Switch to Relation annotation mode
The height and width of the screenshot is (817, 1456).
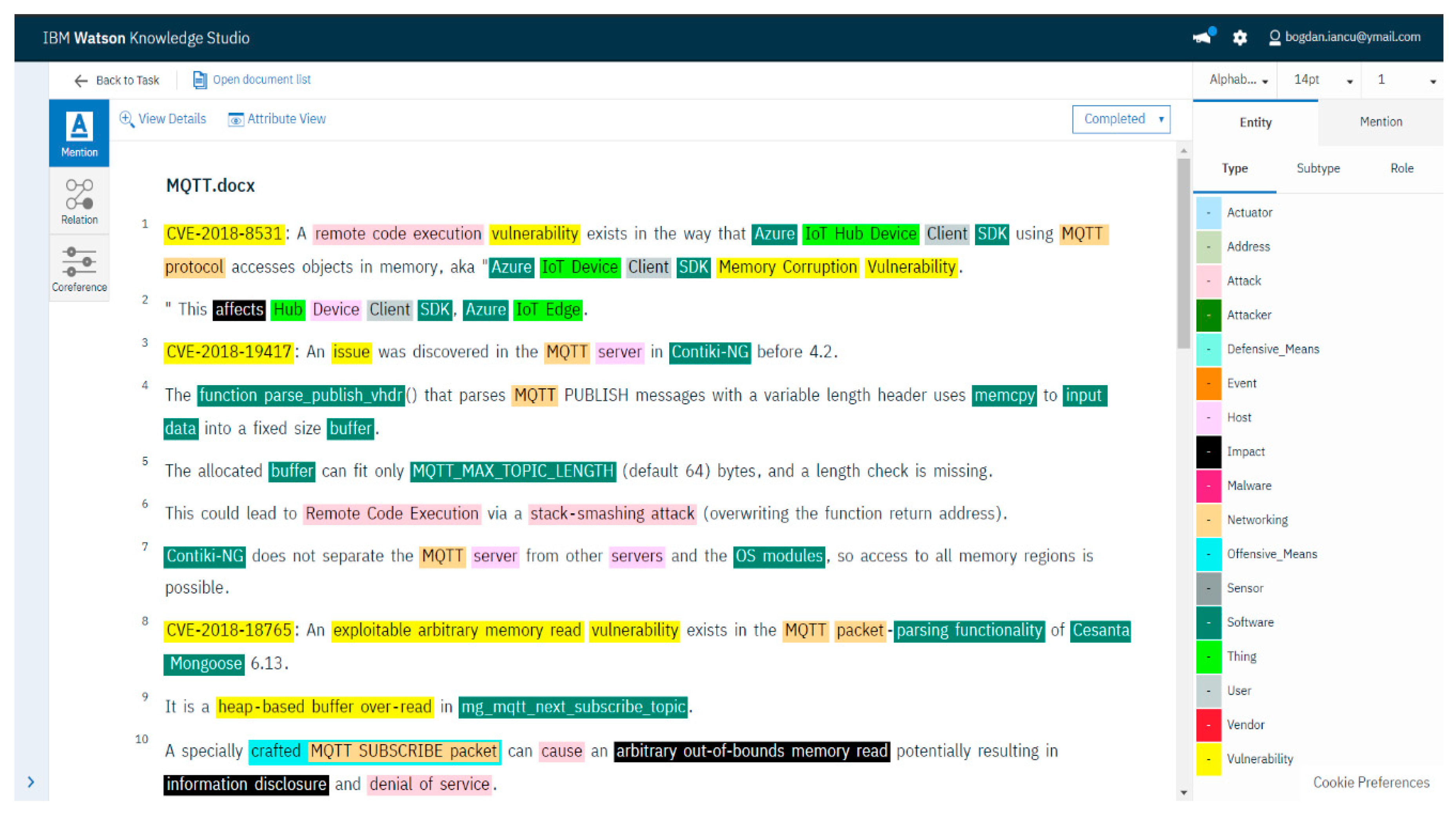tap(79, 201)
